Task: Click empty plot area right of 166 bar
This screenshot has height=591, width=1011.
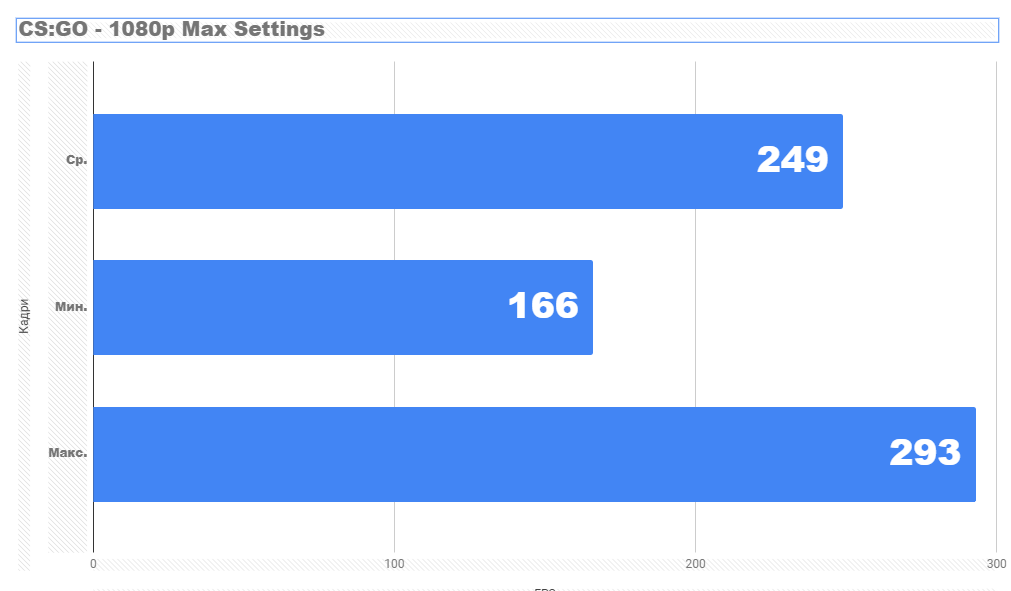Action: (793, 307)
